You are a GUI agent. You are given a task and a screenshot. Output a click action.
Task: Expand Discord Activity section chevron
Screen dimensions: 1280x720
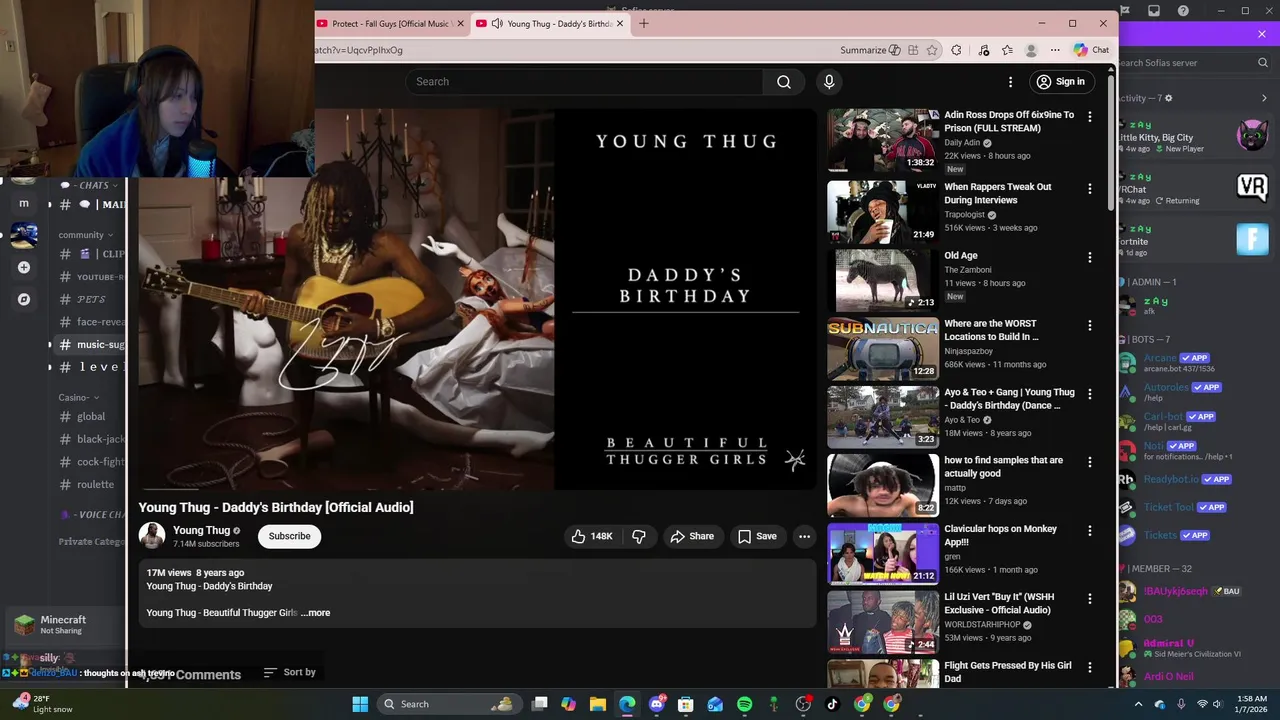tap(1264, 98)
